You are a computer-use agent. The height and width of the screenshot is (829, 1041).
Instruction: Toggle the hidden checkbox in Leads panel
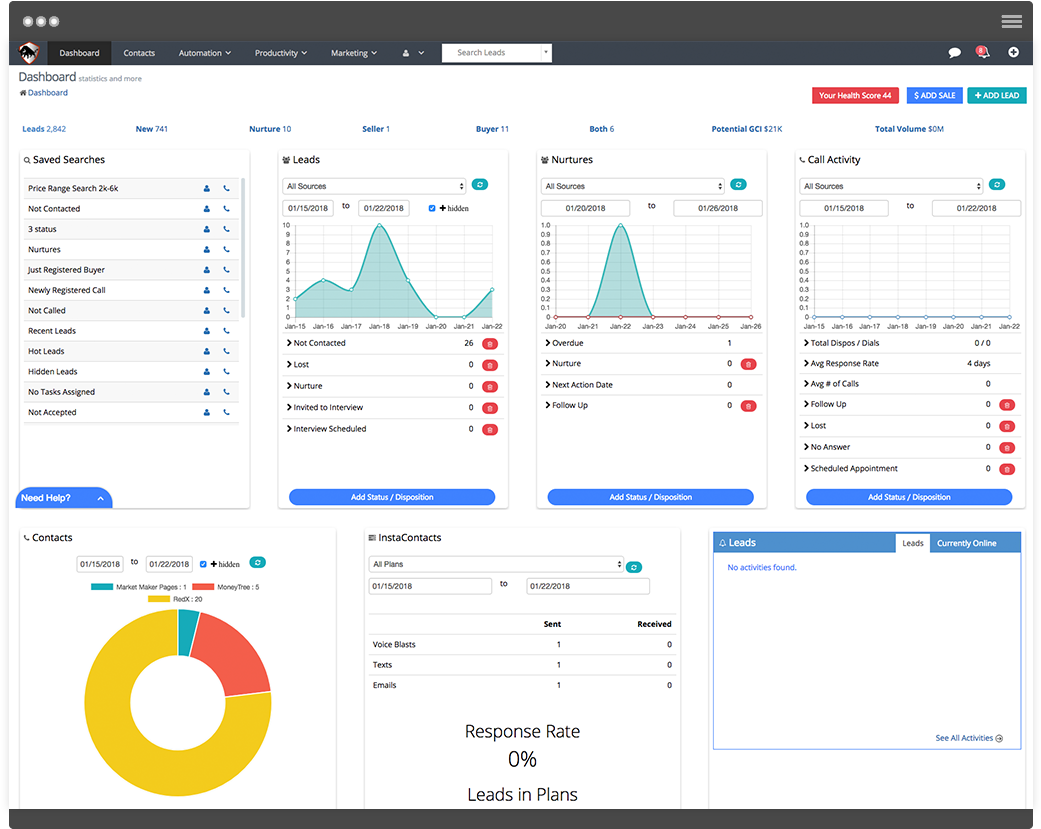[431, 208]
